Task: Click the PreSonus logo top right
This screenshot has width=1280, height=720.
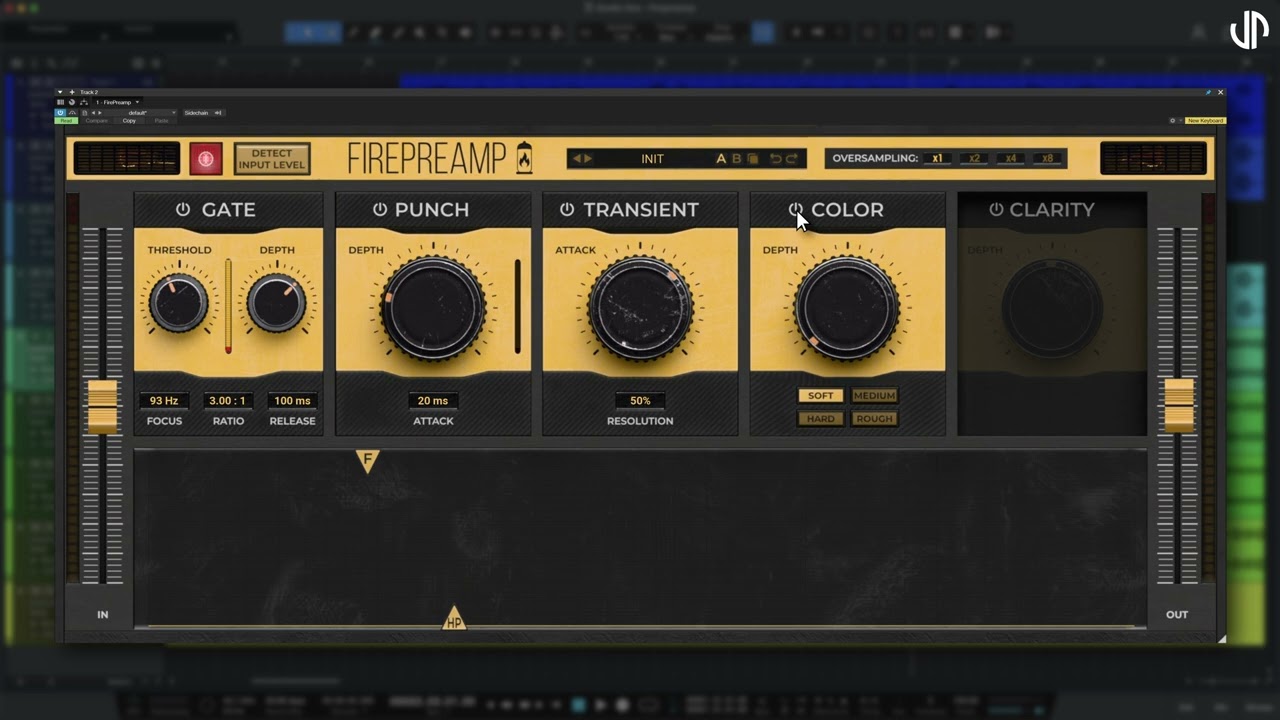Action: (1249, 31)
